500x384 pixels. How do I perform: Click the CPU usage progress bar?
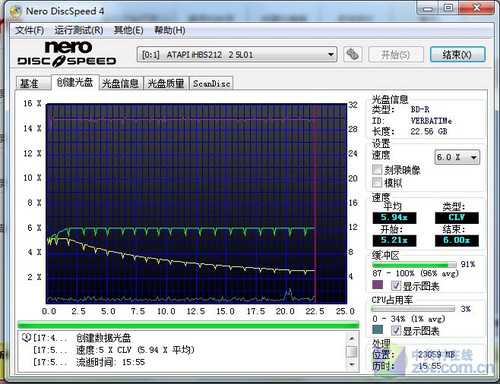413,309
